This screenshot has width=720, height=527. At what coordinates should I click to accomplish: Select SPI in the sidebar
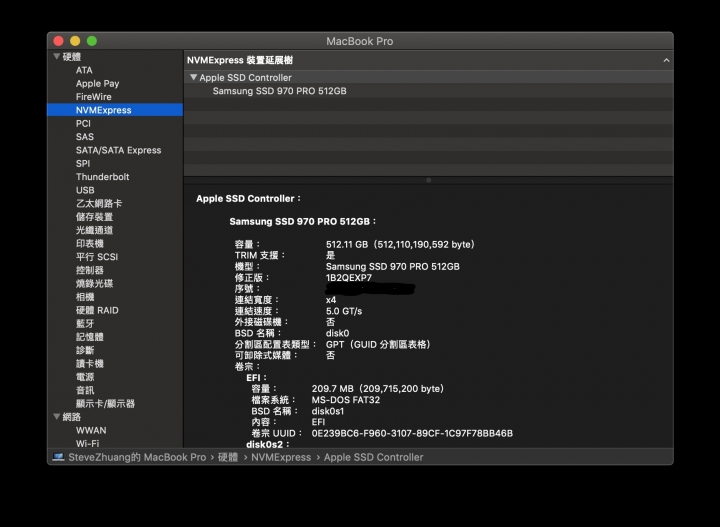pos(83,163)
